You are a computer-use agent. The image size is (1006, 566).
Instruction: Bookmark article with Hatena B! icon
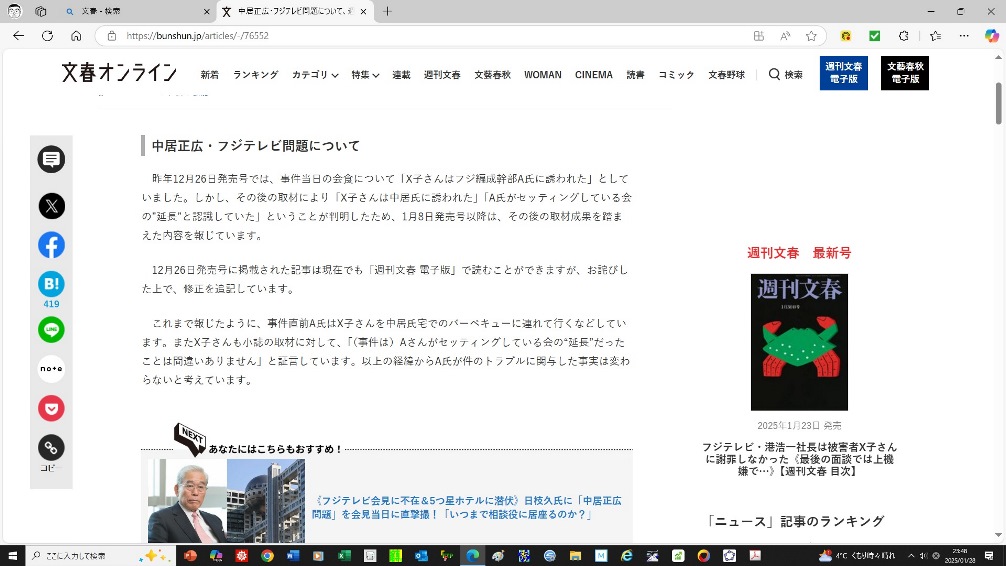click(51, 284)
